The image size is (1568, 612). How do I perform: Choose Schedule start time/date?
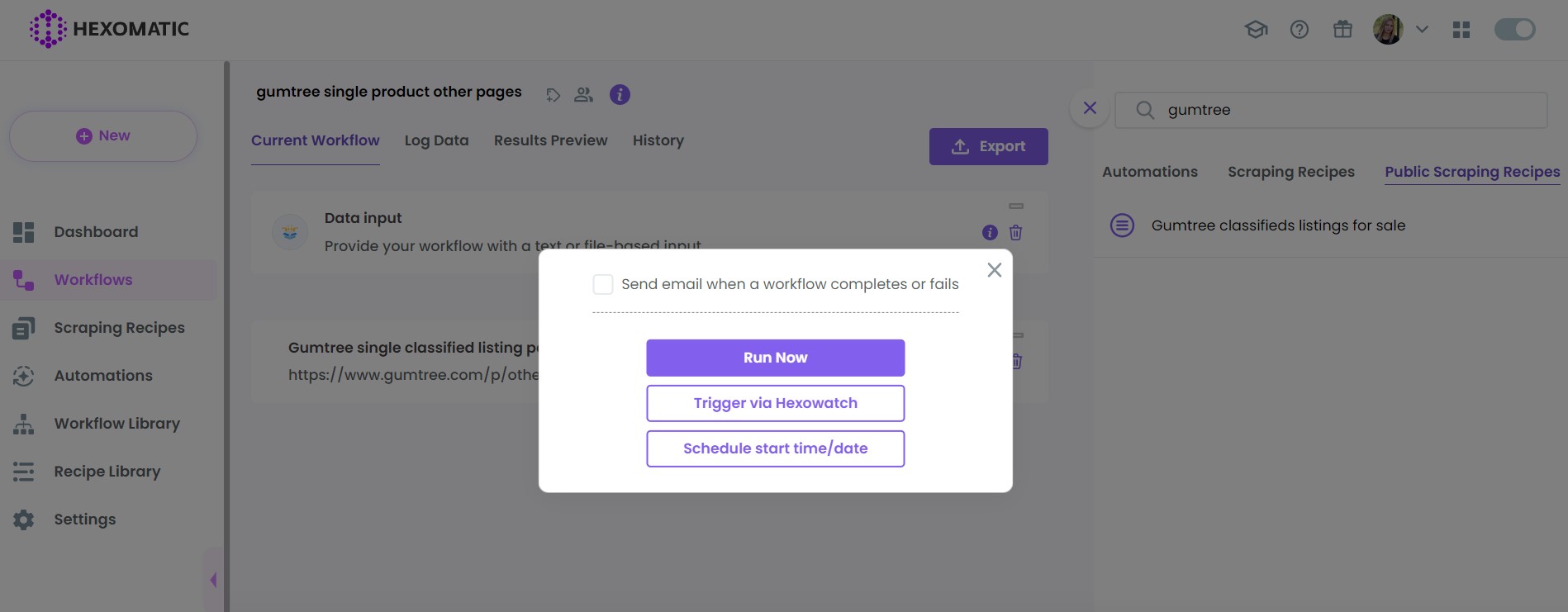(775, 448)
